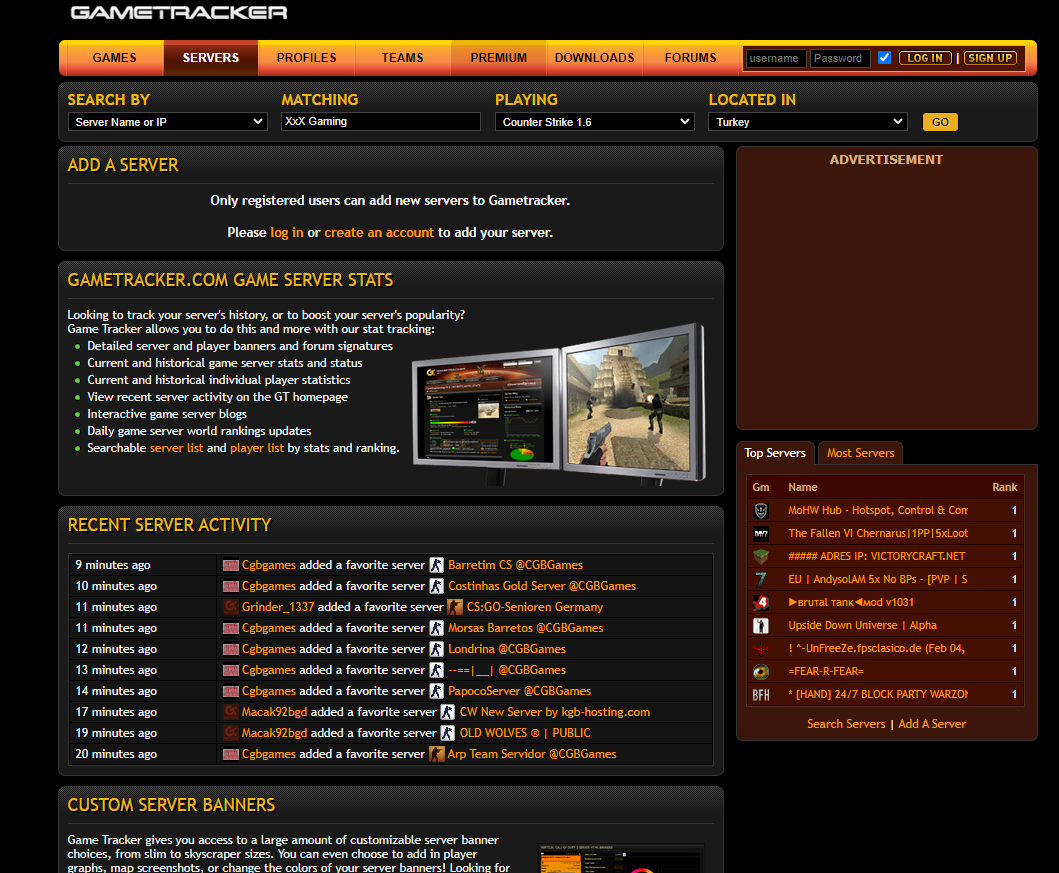Follow the 'create an account' link

(x=379, y=232)
